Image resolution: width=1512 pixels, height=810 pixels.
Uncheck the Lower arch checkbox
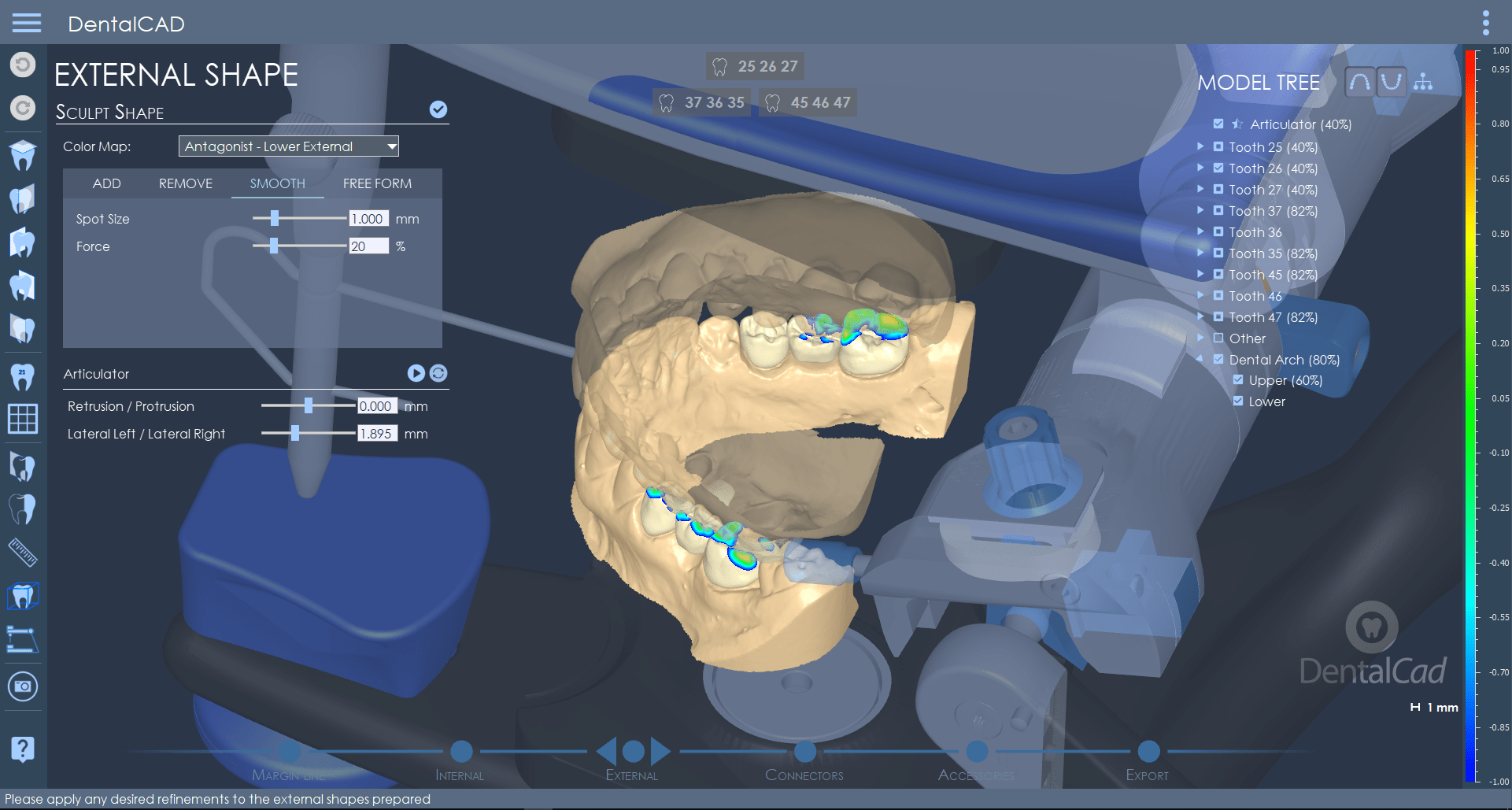[x=1238, y=401]
